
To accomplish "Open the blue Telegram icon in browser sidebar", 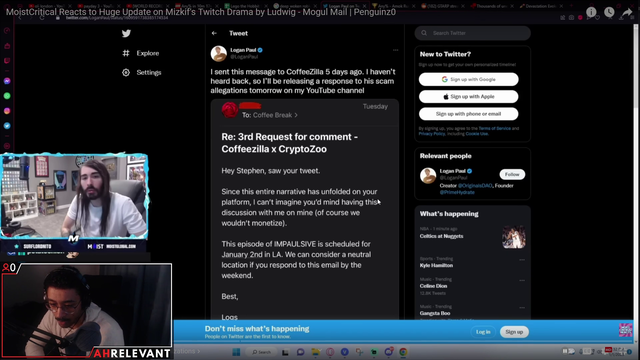I will [x=7, y=126].
